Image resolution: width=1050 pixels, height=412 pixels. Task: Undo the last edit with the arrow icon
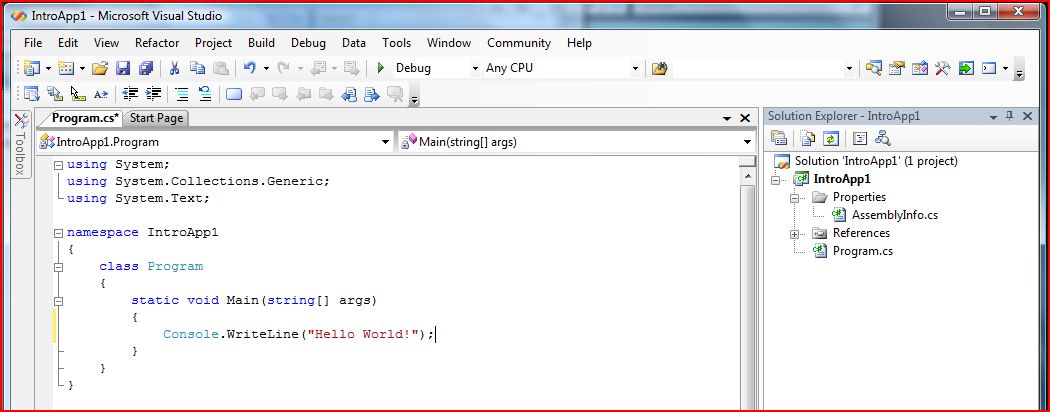pos(250,68)
